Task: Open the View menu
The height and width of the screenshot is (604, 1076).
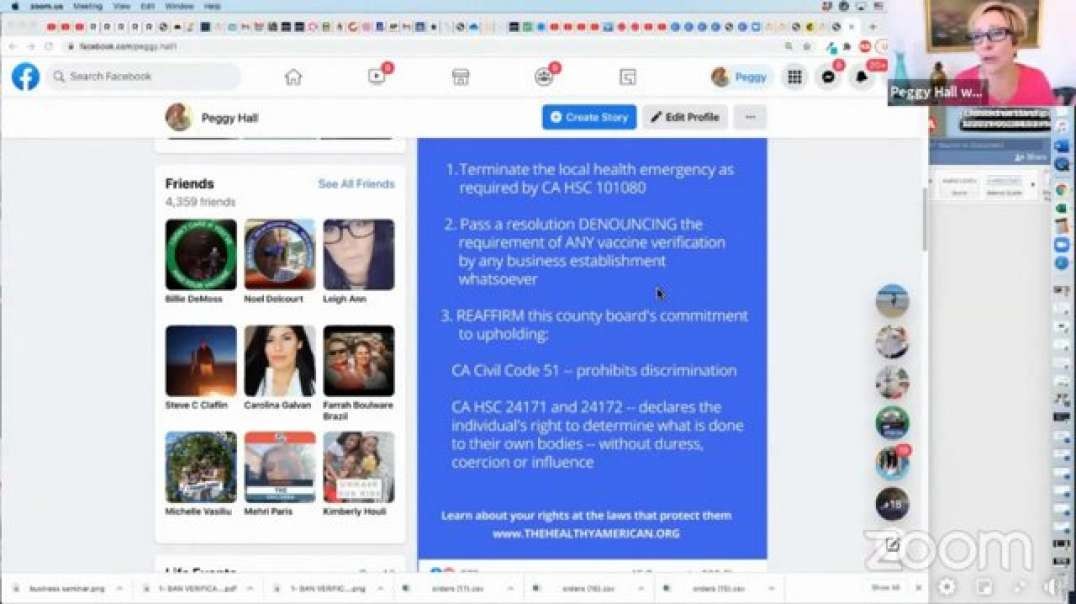Action: coord(121,6)
